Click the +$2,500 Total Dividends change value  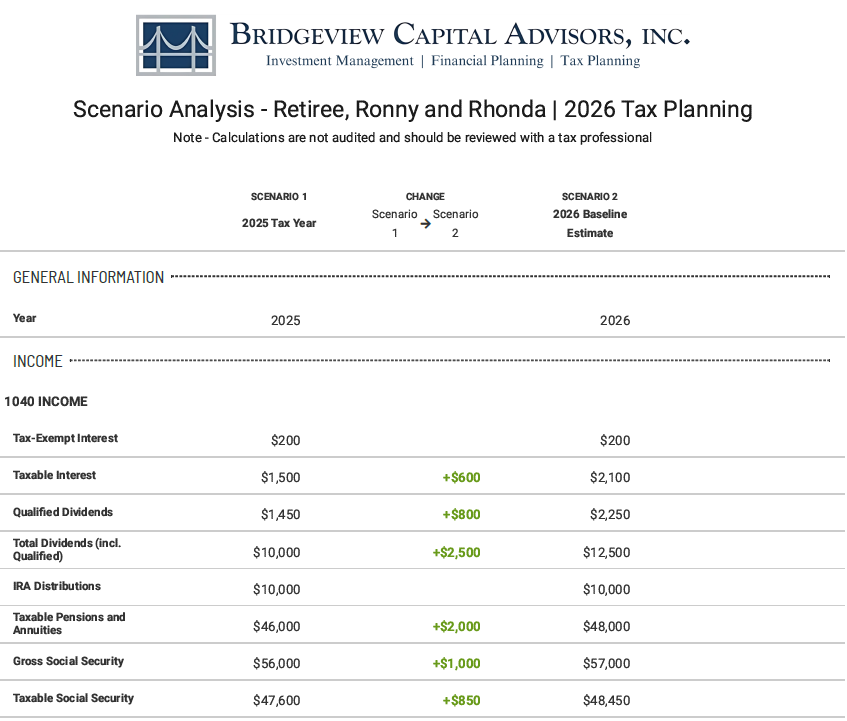pyautogui.click(x=457, y=551)
